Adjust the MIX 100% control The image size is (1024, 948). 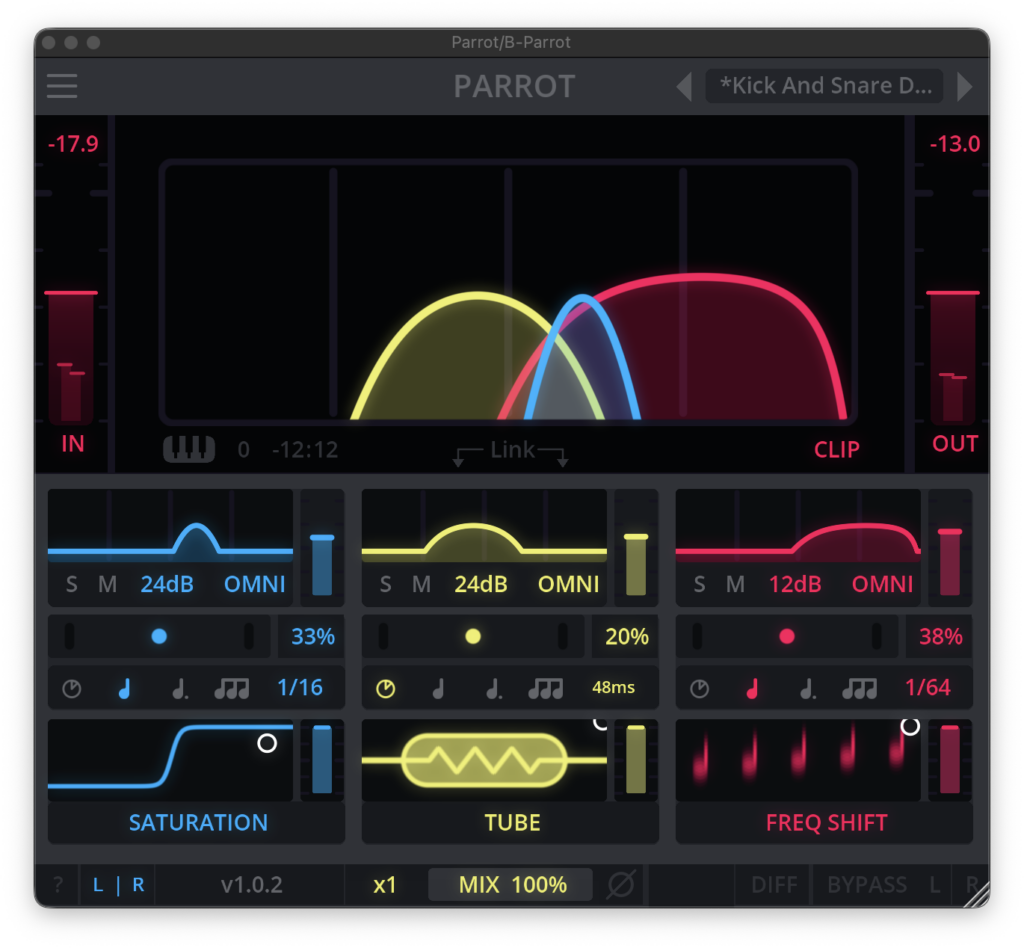click(511, 885)
